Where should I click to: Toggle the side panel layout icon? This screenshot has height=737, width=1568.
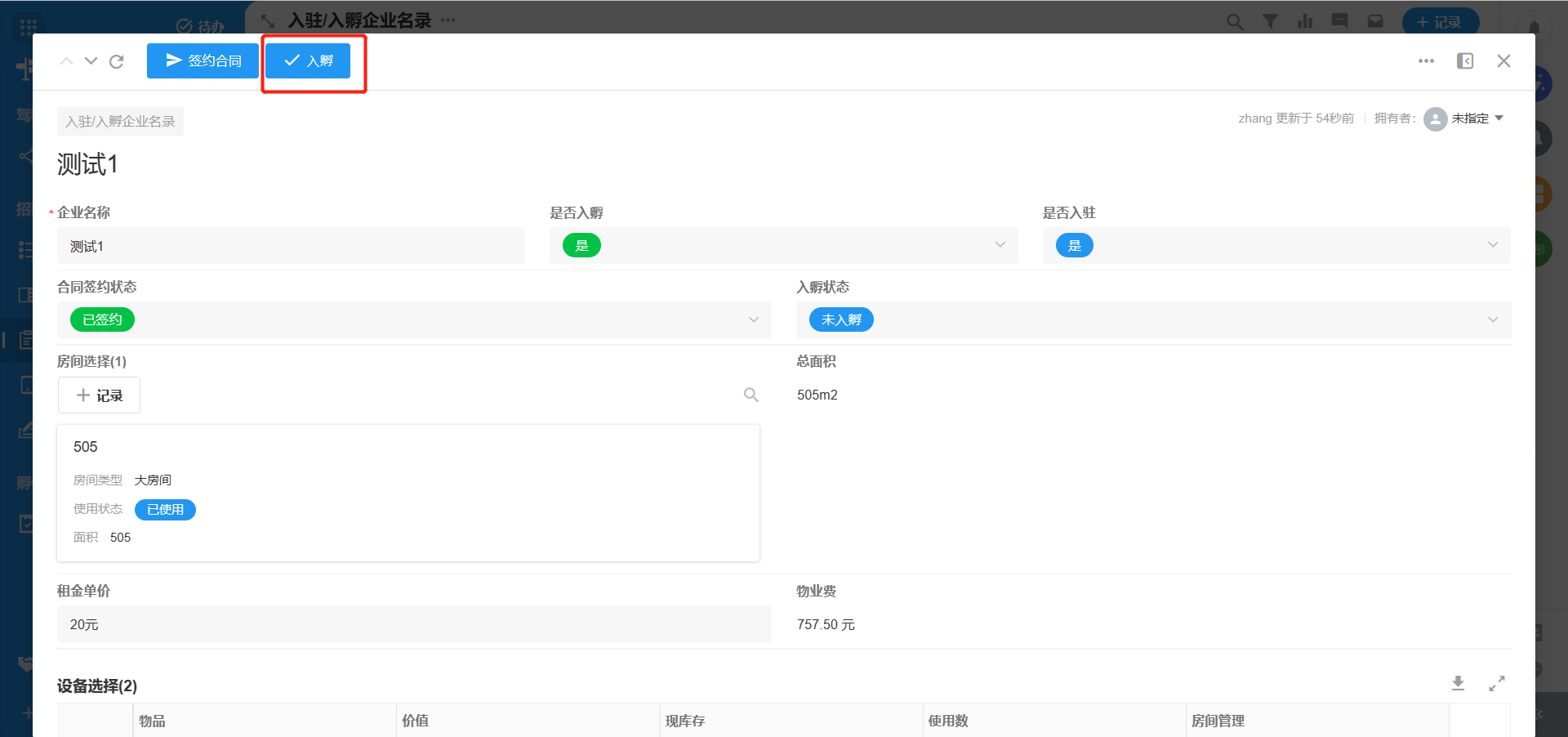click(x=1465, y=61)
